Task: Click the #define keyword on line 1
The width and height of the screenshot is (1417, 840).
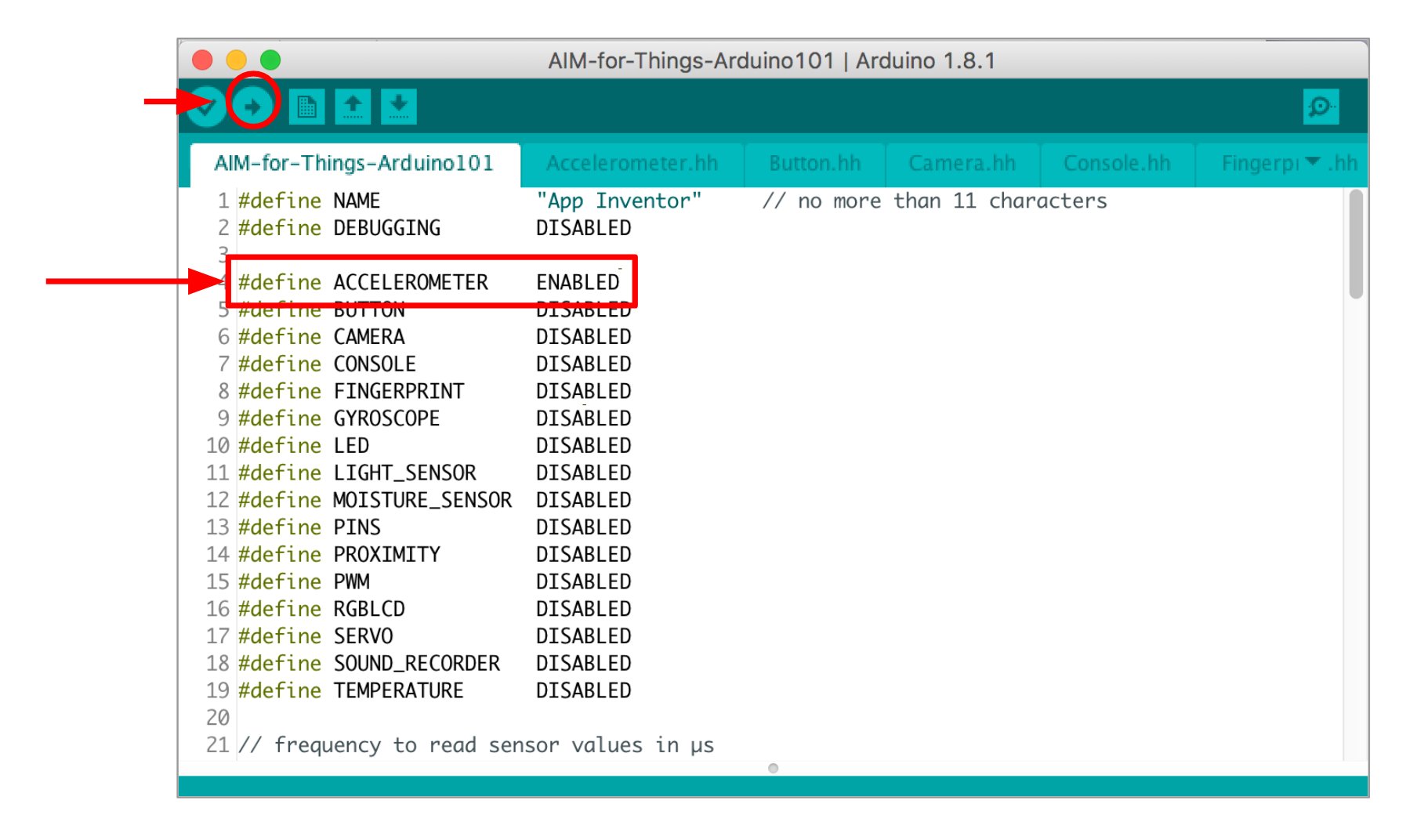Action: tap(280, 201)
